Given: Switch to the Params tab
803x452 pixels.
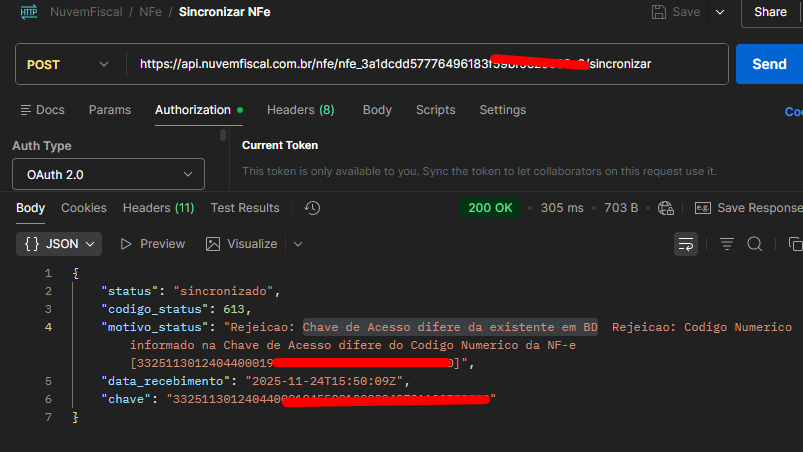Looking at the screenshot, I should 109,110.
